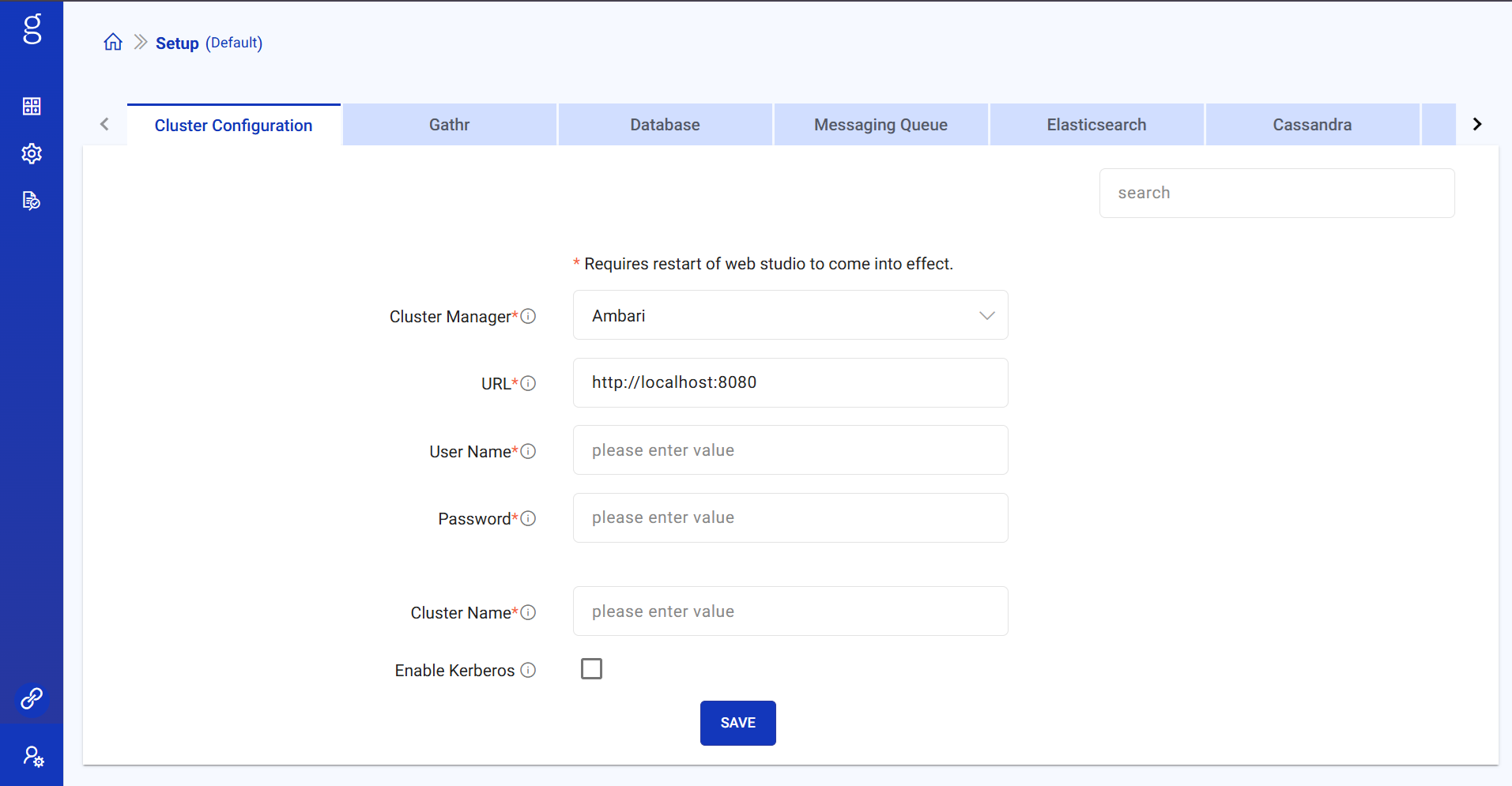1512x786 pixels.
Task: Click inside the search field
Action: 1276,193
